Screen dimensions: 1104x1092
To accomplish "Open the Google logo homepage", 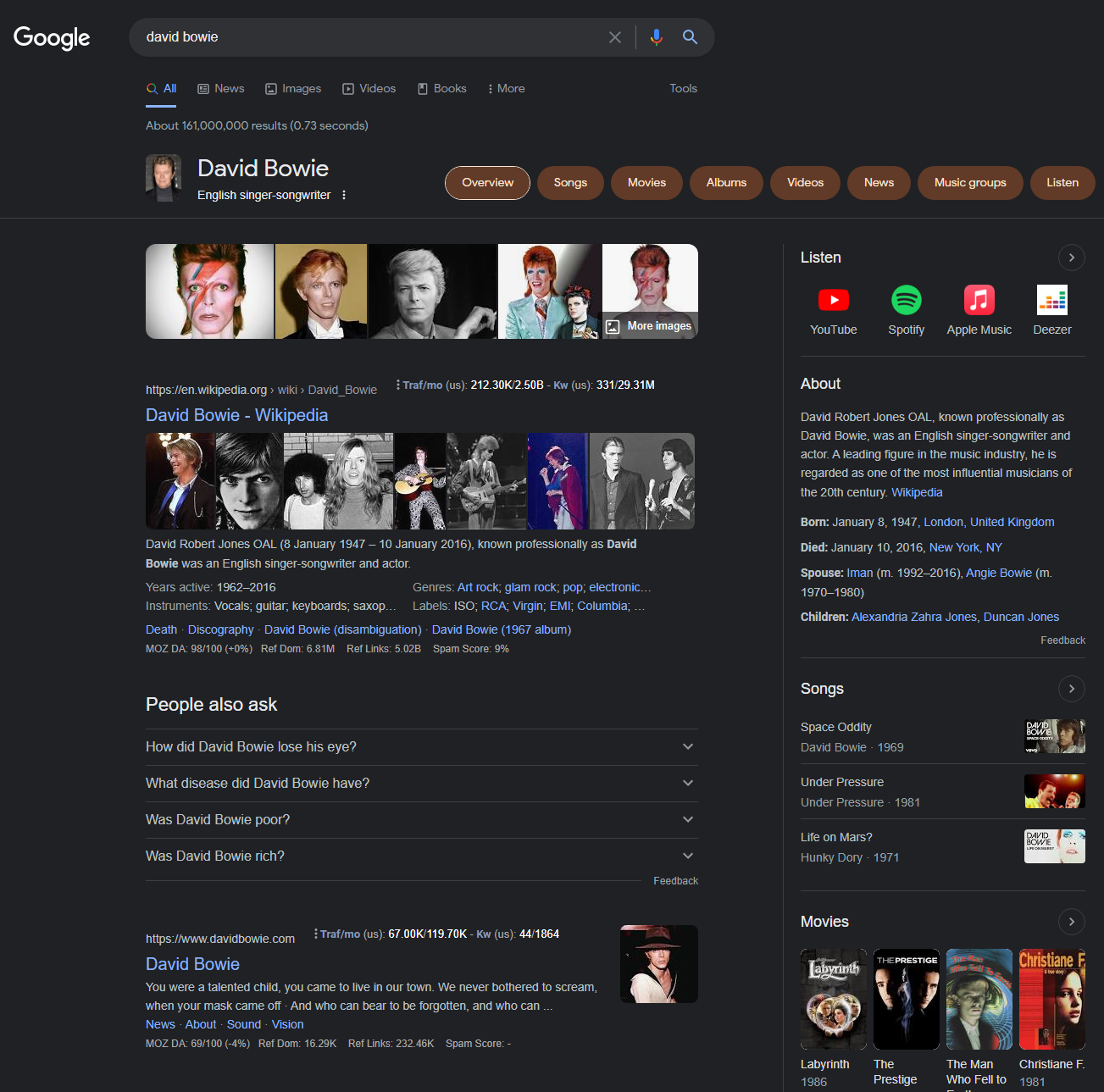I will click(52, 37).
